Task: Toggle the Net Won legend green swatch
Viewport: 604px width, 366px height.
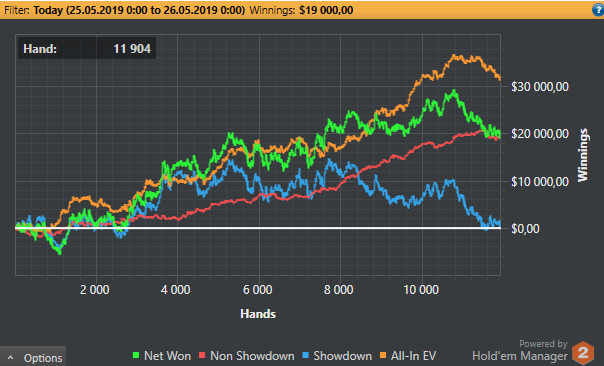Action: point(136,355)
